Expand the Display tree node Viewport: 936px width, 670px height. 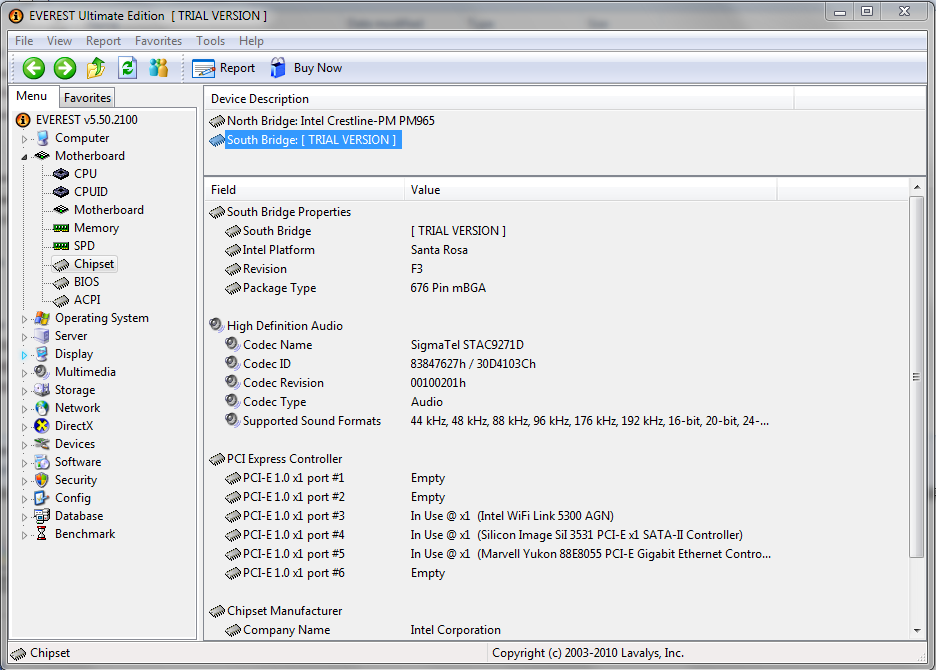(x=24, y=355)
